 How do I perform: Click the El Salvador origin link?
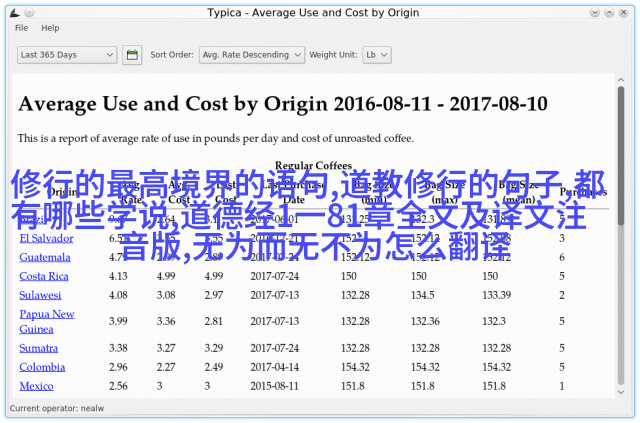pyautogui.click(x=46, y=239)
